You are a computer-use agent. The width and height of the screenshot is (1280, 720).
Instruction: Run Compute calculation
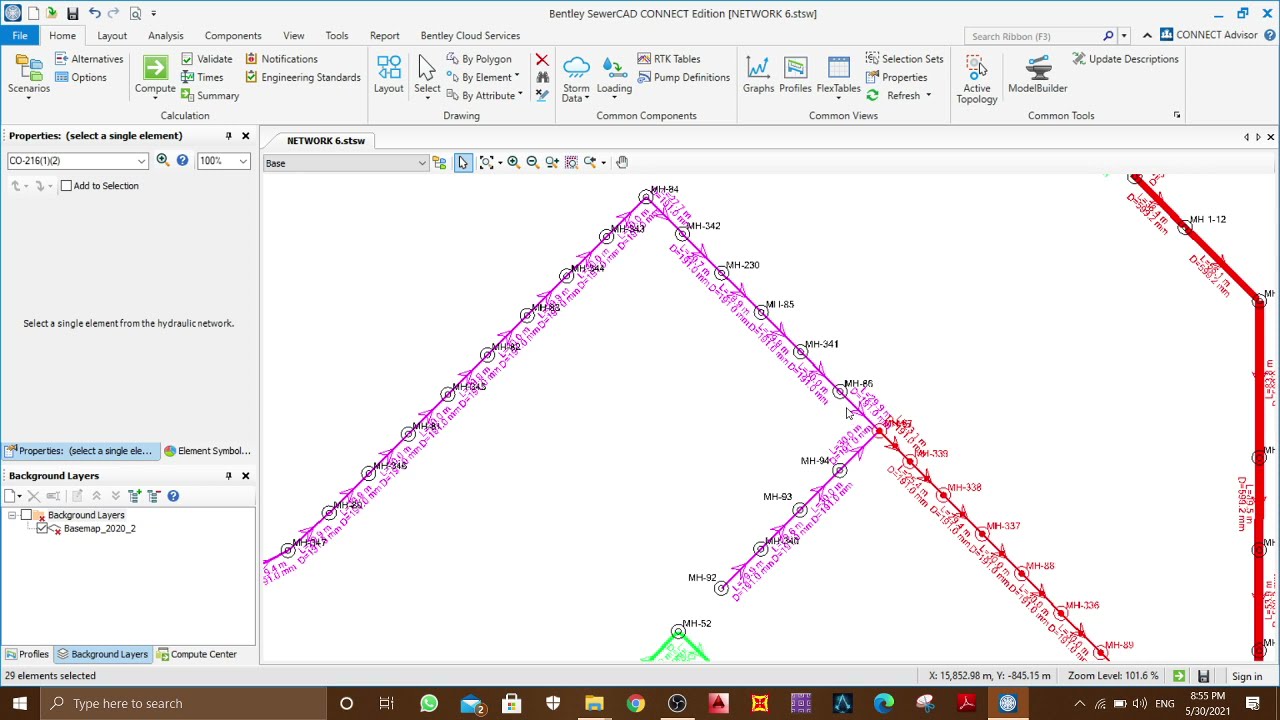pos(155,76)
